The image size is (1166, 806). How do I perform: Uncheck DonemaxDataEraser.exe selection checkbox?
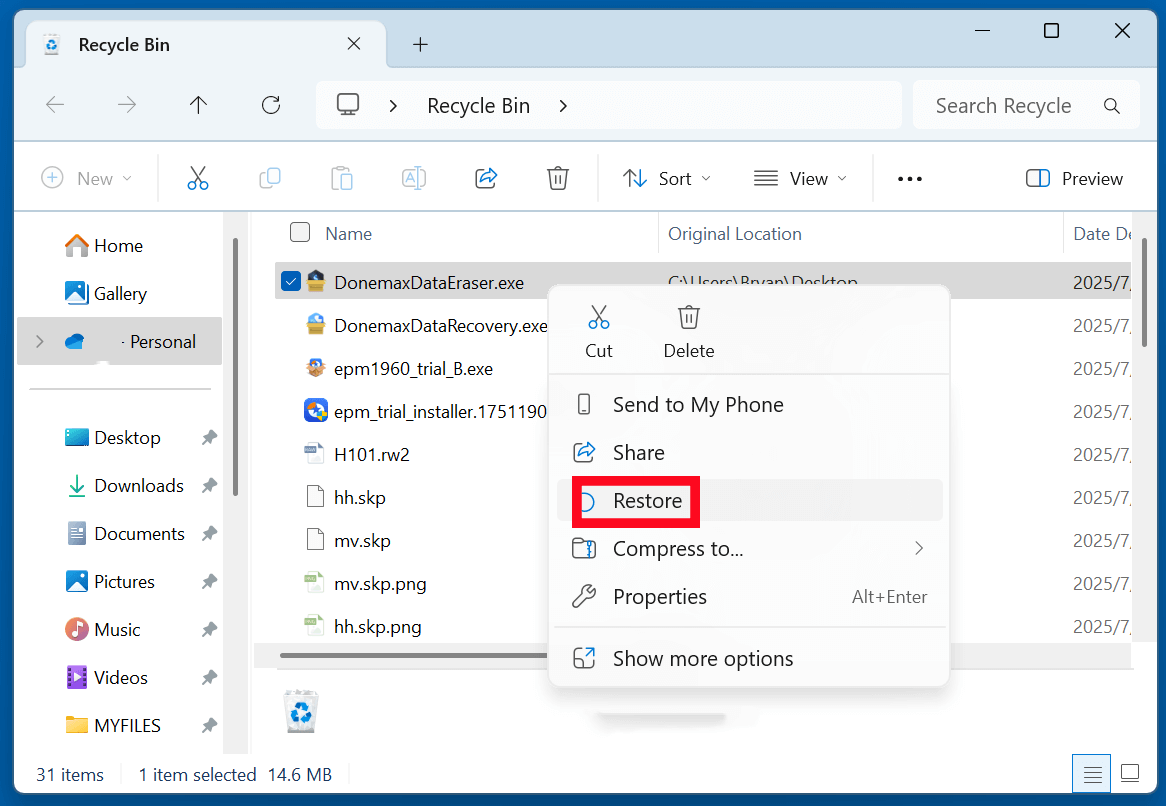point(290,282)
